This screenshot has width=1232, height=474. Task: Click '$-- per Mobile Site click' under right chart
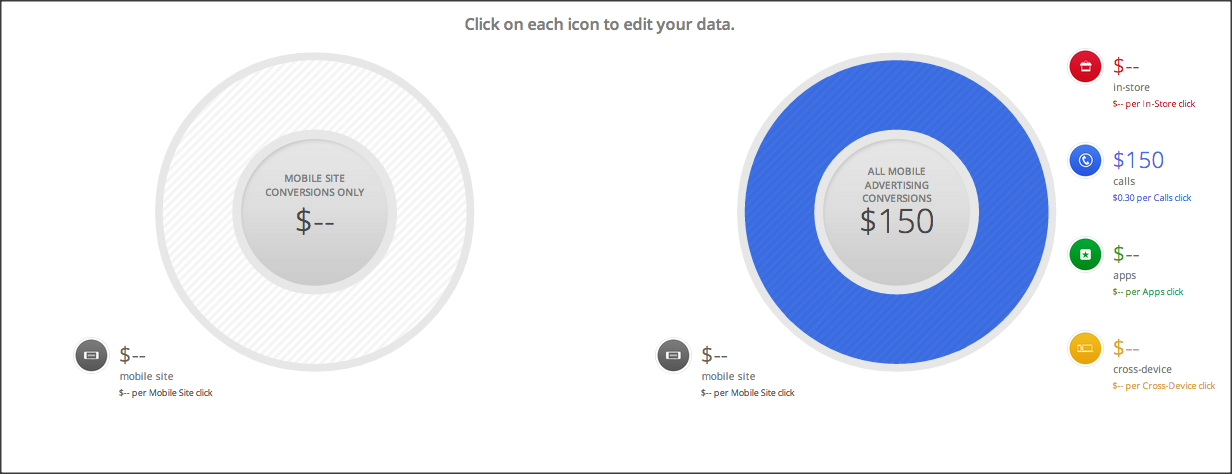coord(748,393)
